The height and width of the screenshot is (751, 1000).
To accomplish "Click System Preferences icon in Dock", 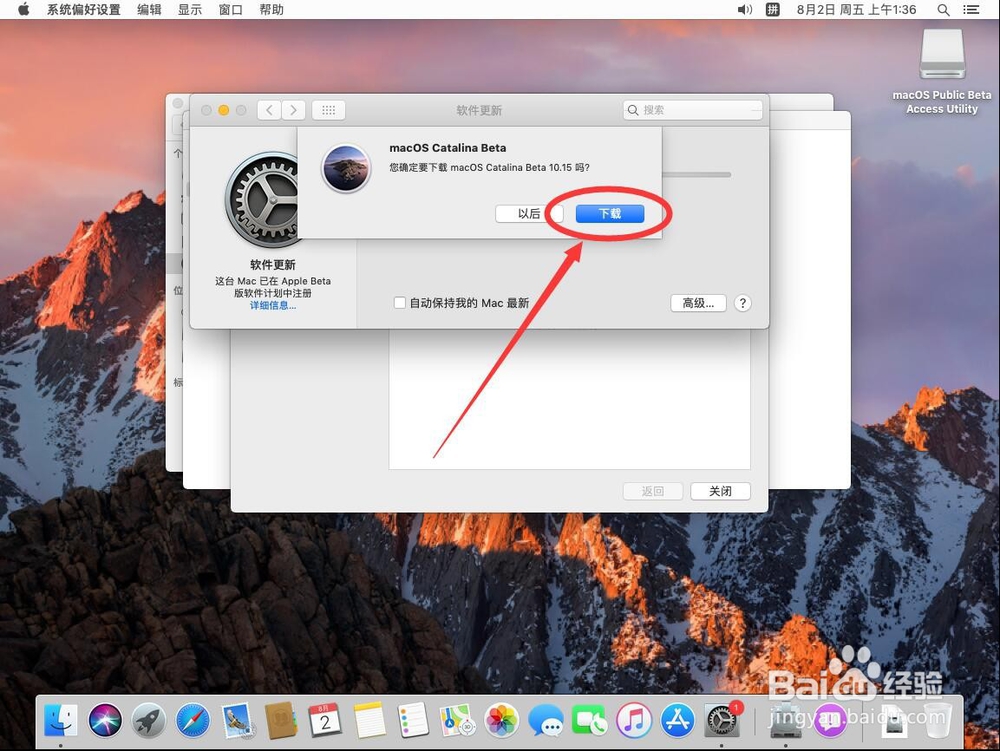I will click(x=723, y=721).
